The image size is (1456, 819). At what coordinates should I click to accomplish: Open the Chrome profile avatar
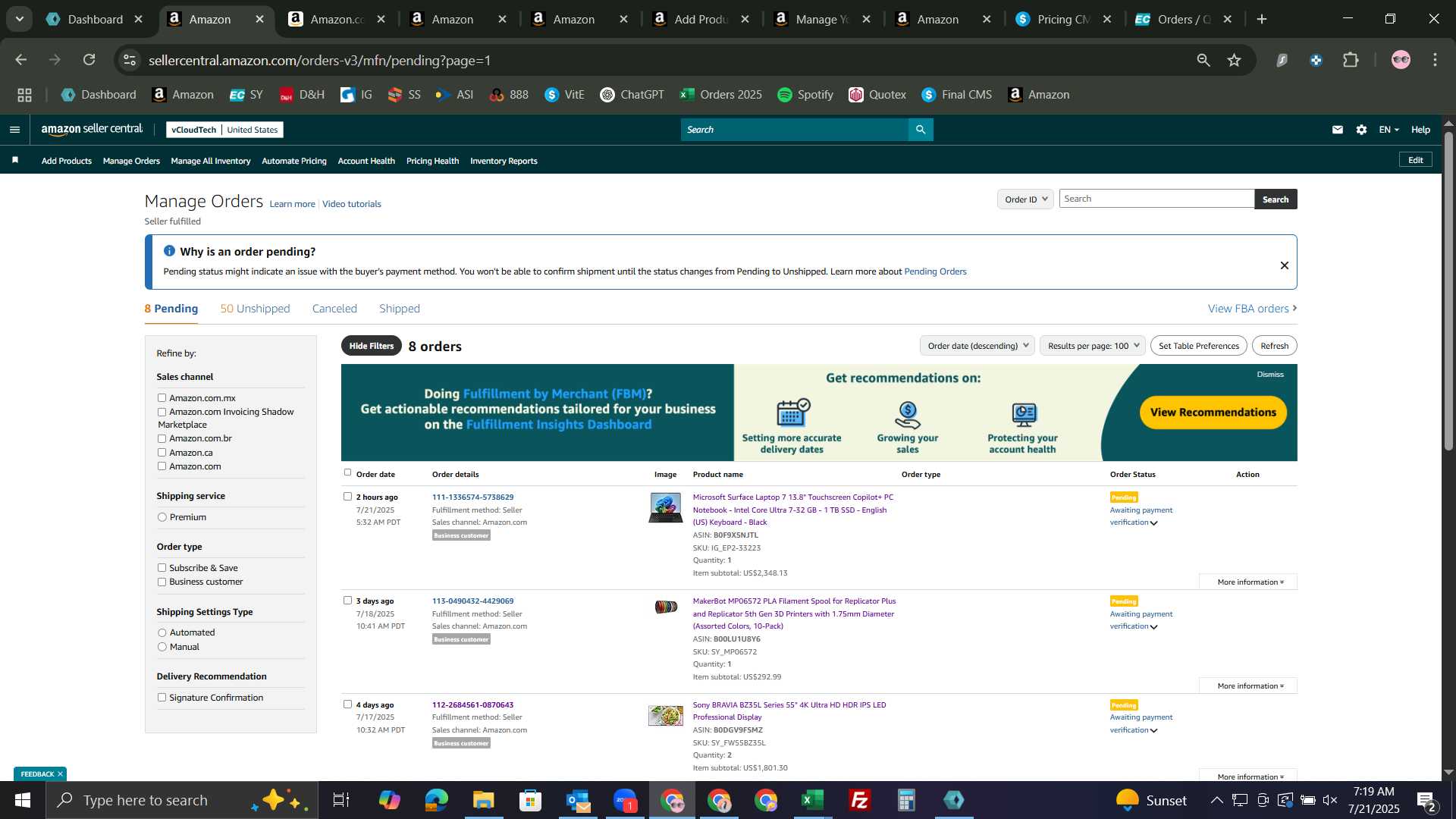coord(1401,60)
